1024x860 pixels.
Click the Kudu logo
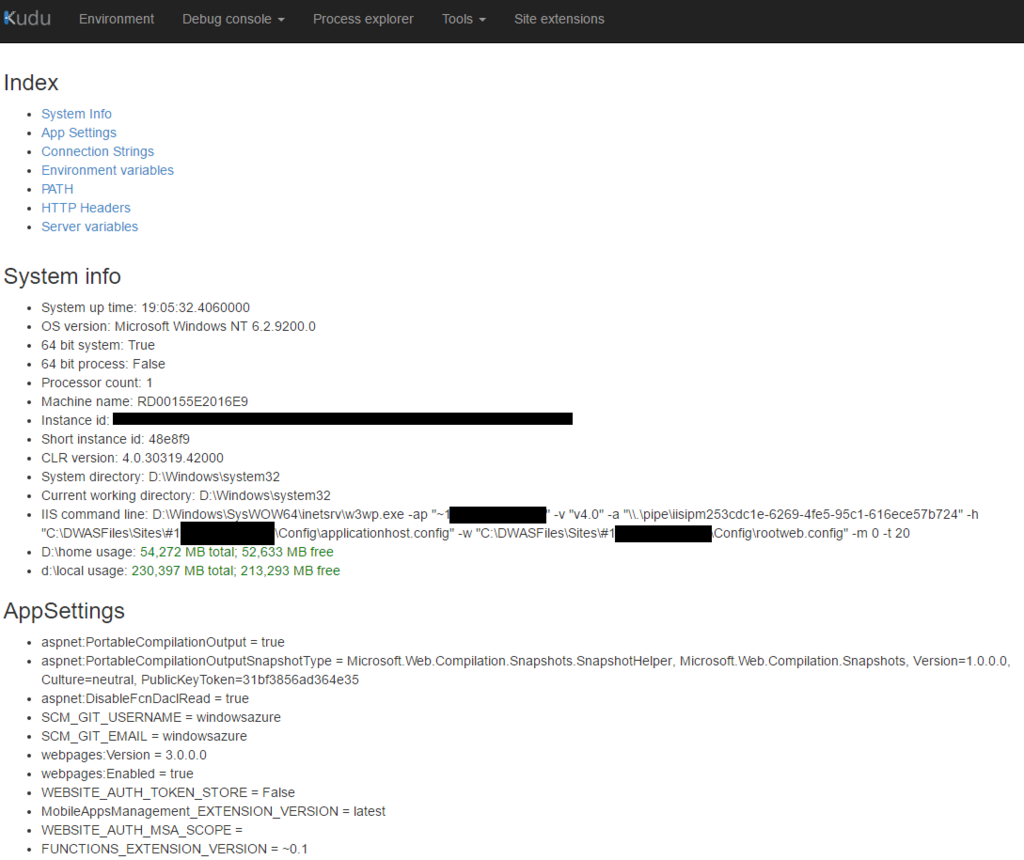click(27, 18)
